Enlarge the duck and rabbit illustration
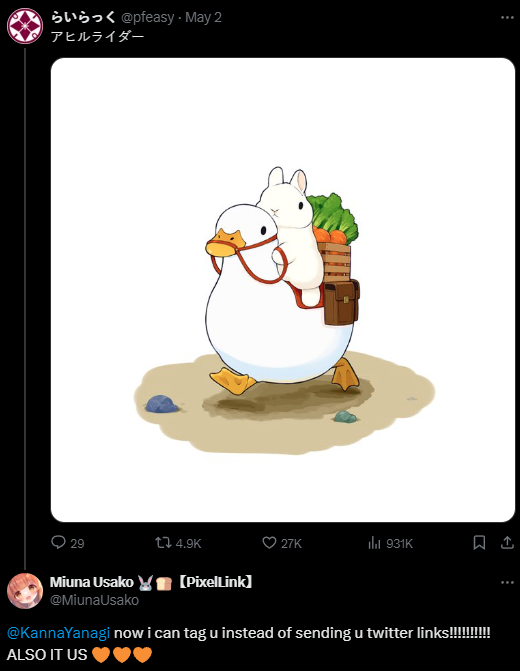This screenshot has height=671, width=520. (283, 290)
